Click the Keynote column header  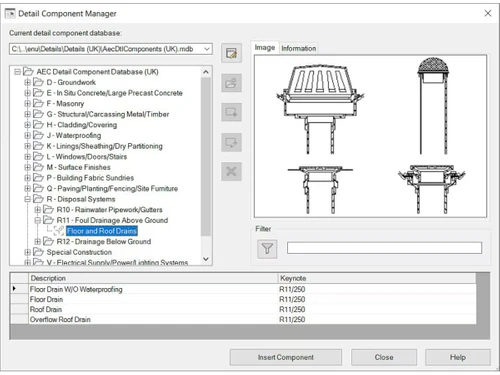[377, 278]
